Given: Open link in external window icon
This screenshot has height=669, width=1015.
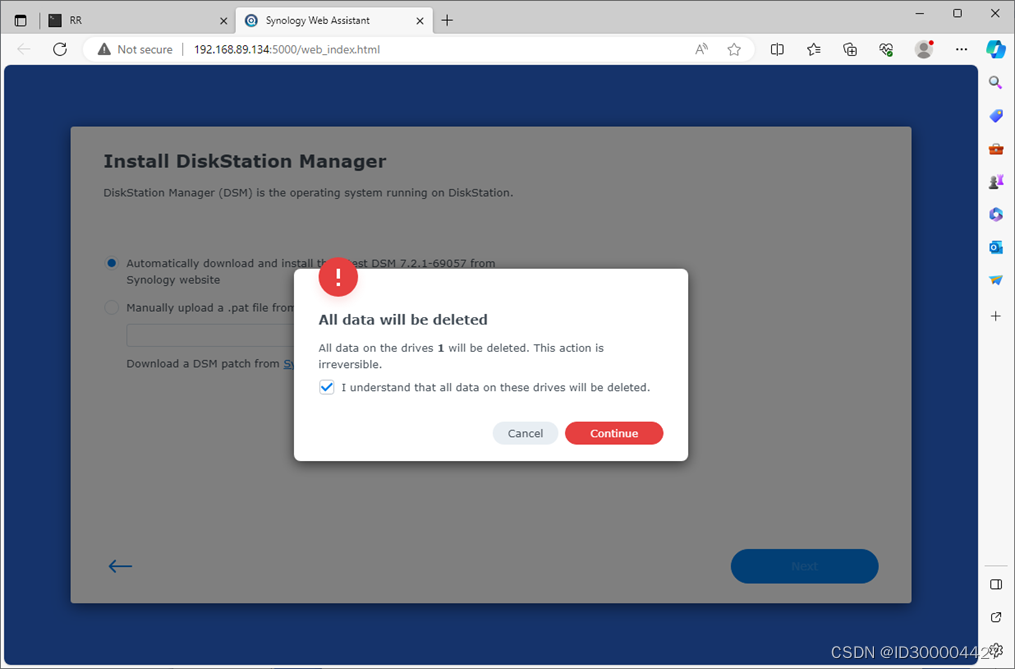Looking at the screenshot, I should 996,617.
